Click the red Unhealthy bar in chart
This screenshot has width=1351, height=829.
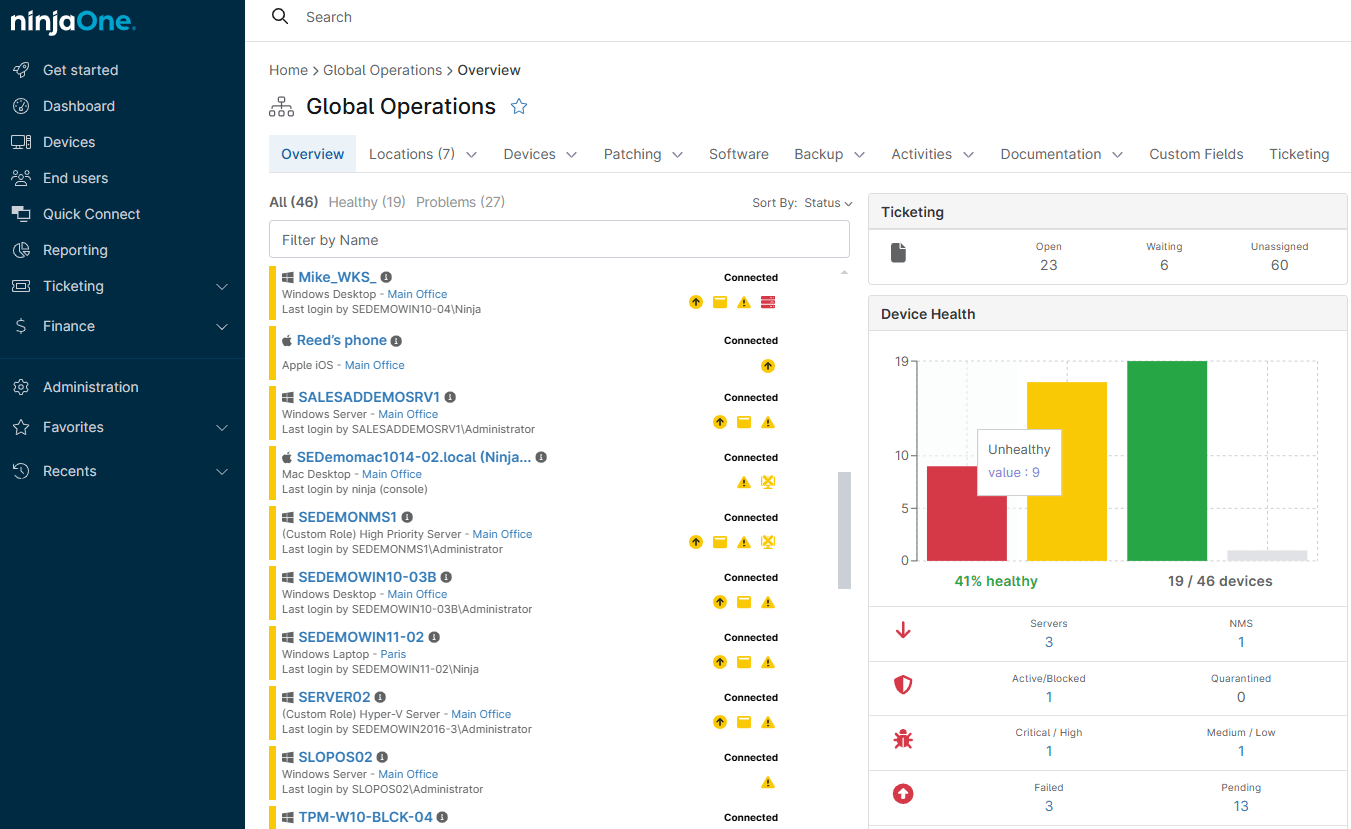tap(966, 513)
